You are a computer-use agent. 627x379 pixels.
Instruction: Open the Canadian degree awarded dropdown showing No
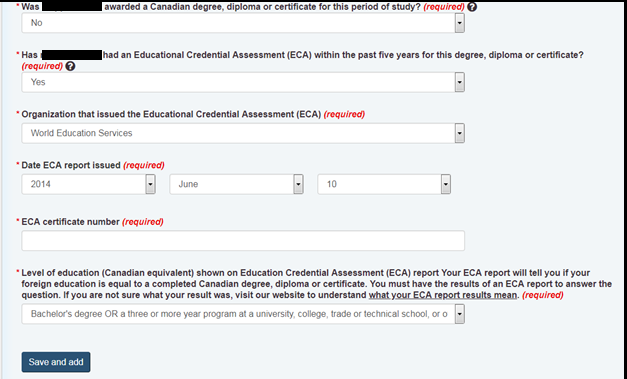pos(243,23)
